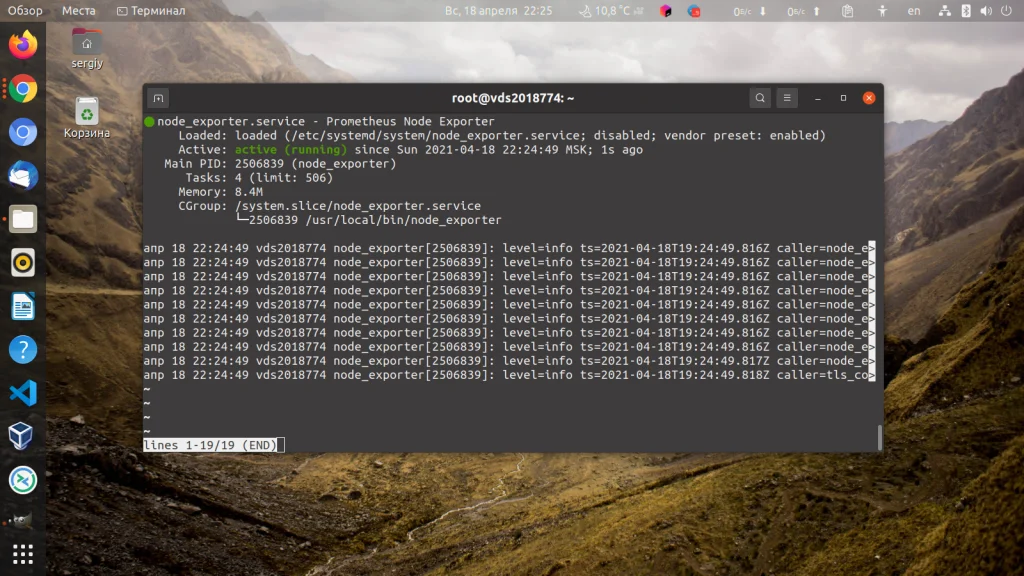
Task: Show the applications grid
Action: [23, 554]
